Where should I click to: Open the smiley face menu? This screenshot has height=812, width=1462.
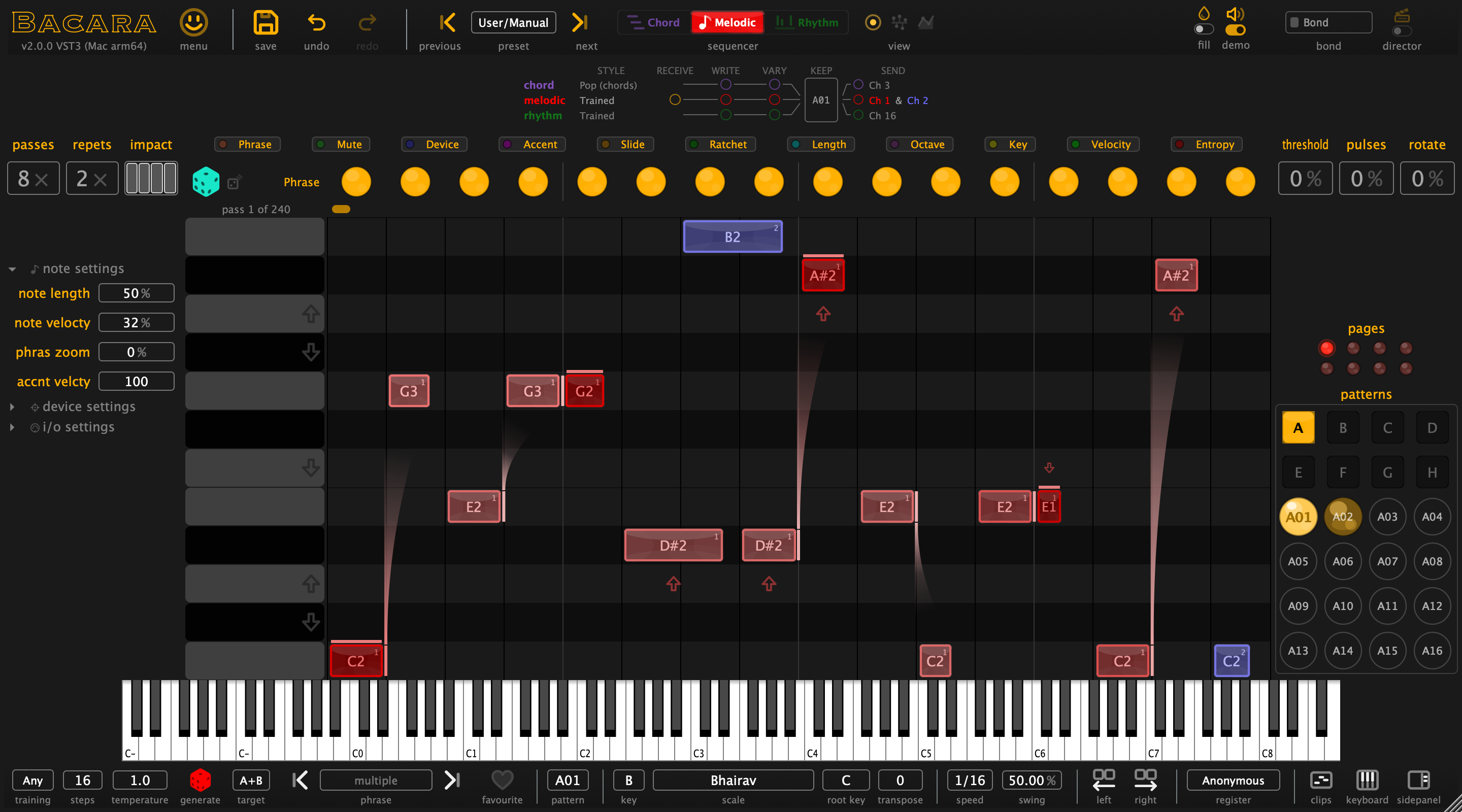coord(193,23)
